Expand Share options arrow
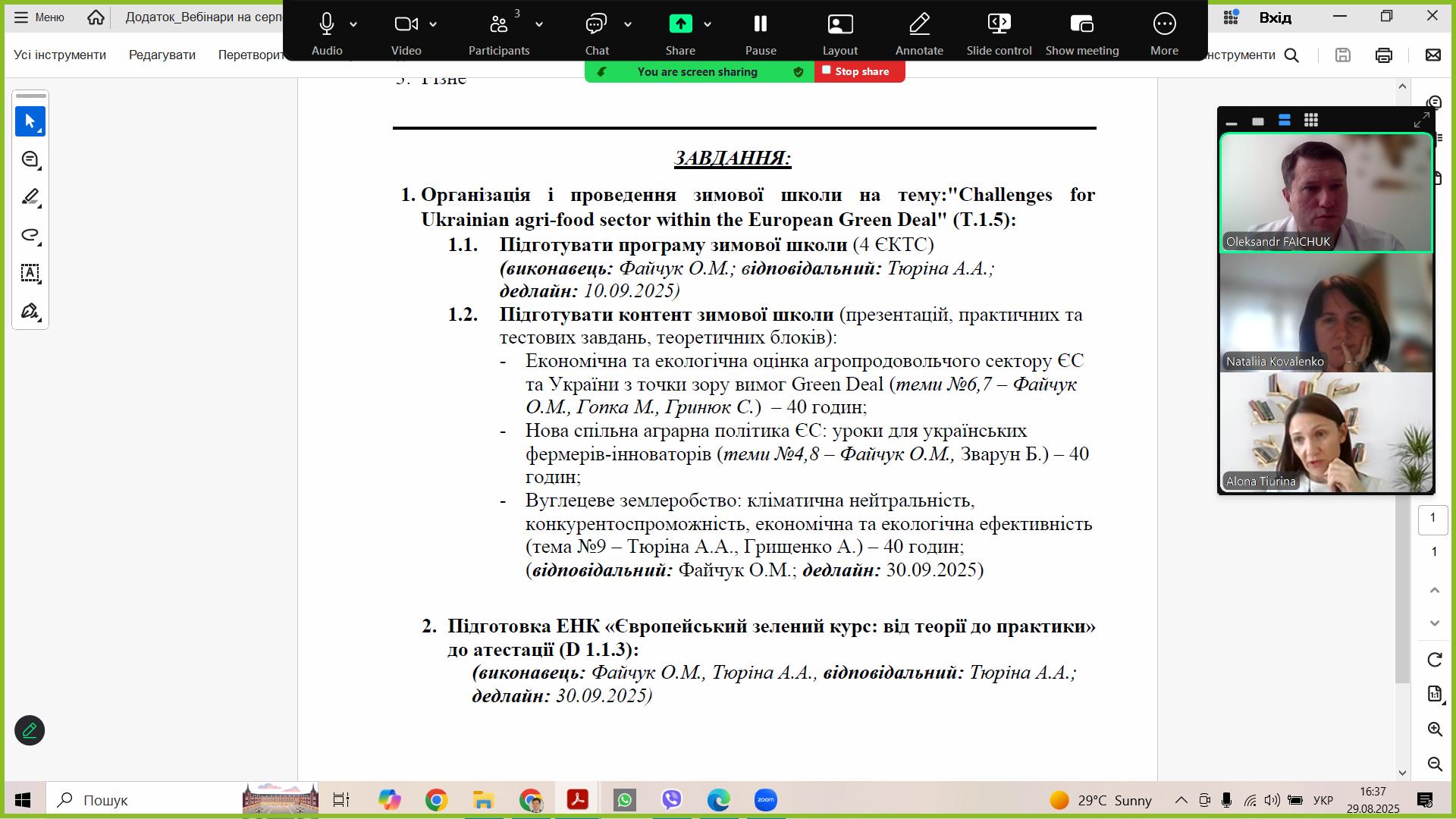 [708, 25]
